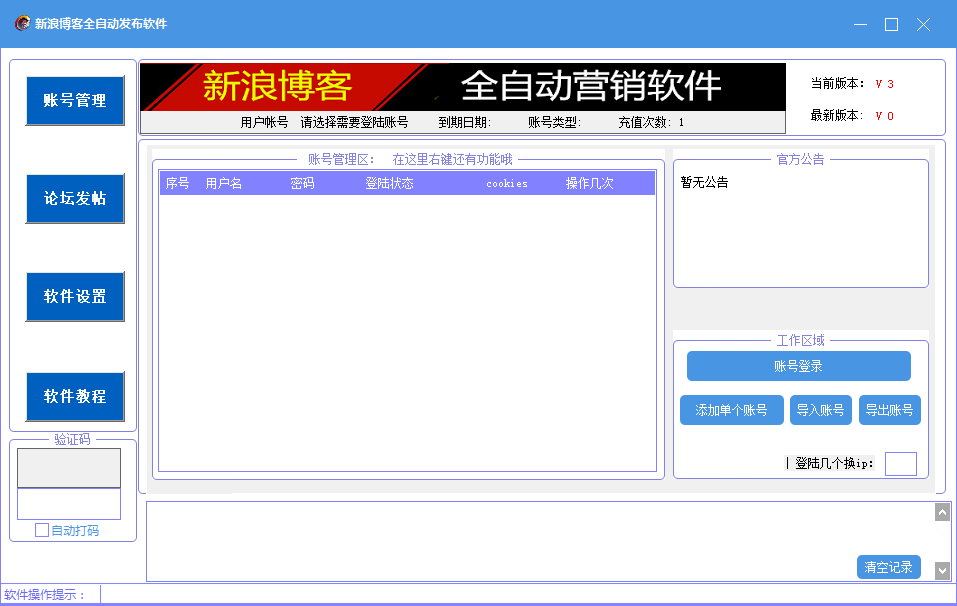Viewport: 957px width, 606px height.
Task: Click the 最新版本 V 0 value
Action: coord(884,116)
